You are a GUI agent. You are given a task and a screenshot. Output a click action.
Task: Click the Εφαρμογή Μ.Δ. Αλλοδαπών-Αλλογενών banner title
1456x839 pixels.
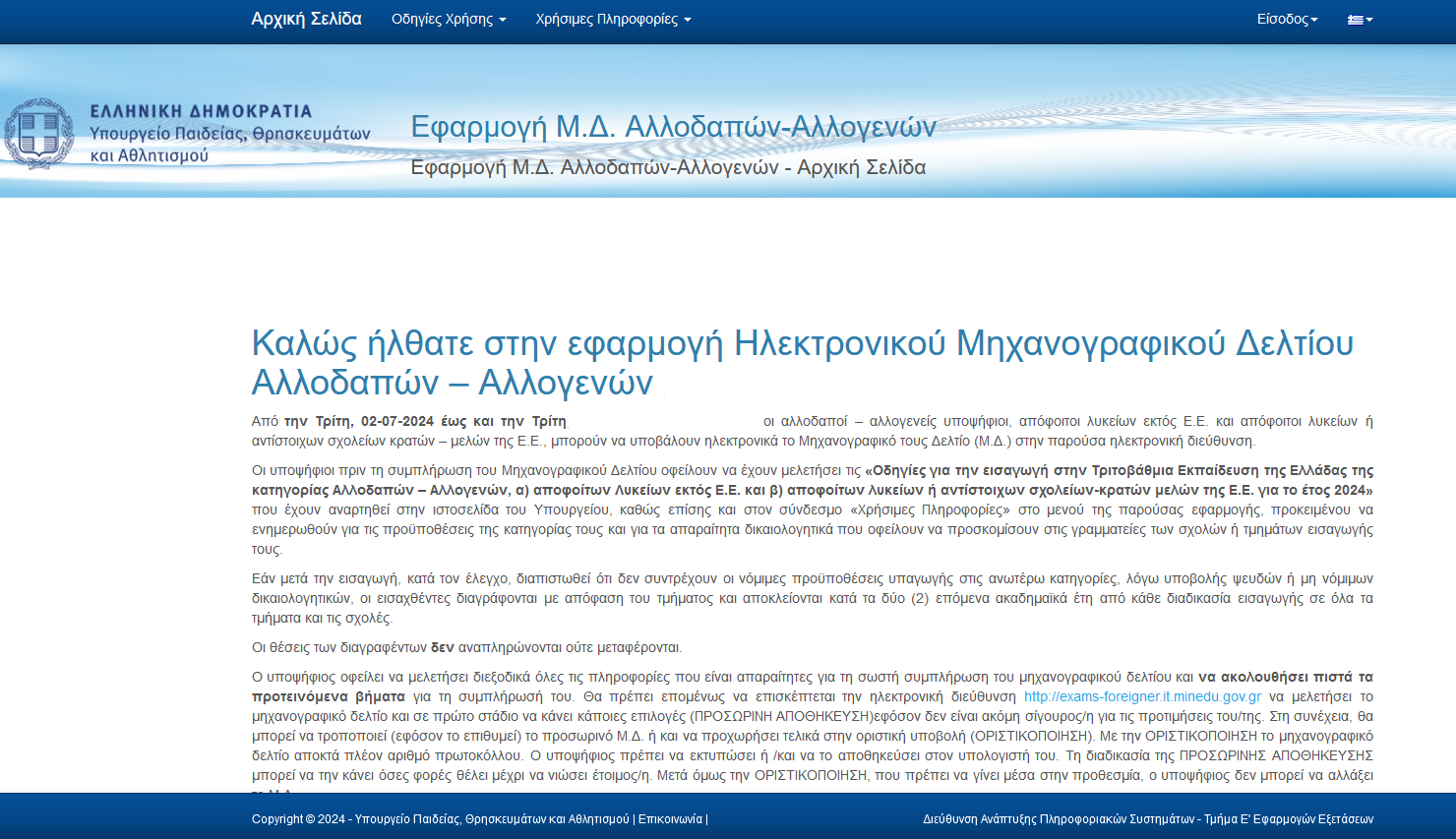tap(673, 126)
